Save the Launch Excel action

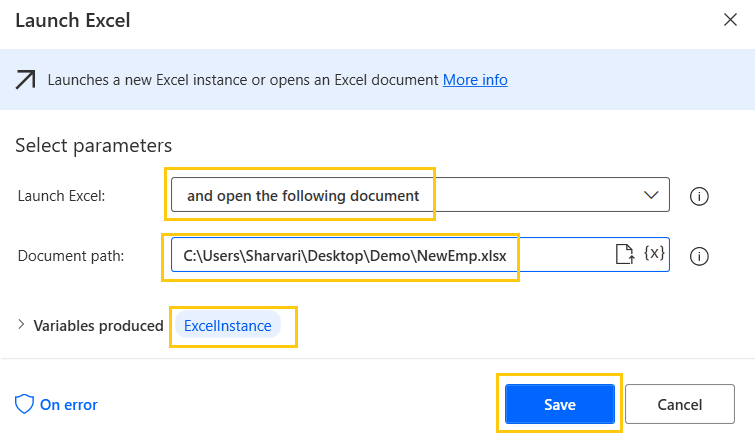coord(560,404)
